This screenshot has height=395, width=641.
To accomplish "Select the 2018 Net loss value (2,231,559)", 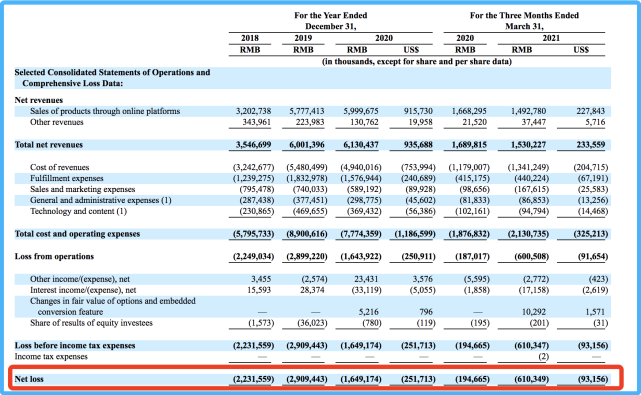I will [x=253, y=379].
